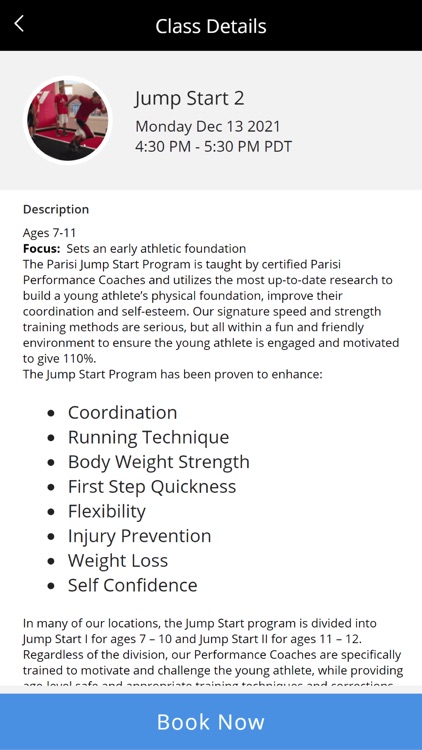The height and width of the screenshot is (750, 422).
Task: Tap the Flexibility bullet item
Action: coord(107,511)
